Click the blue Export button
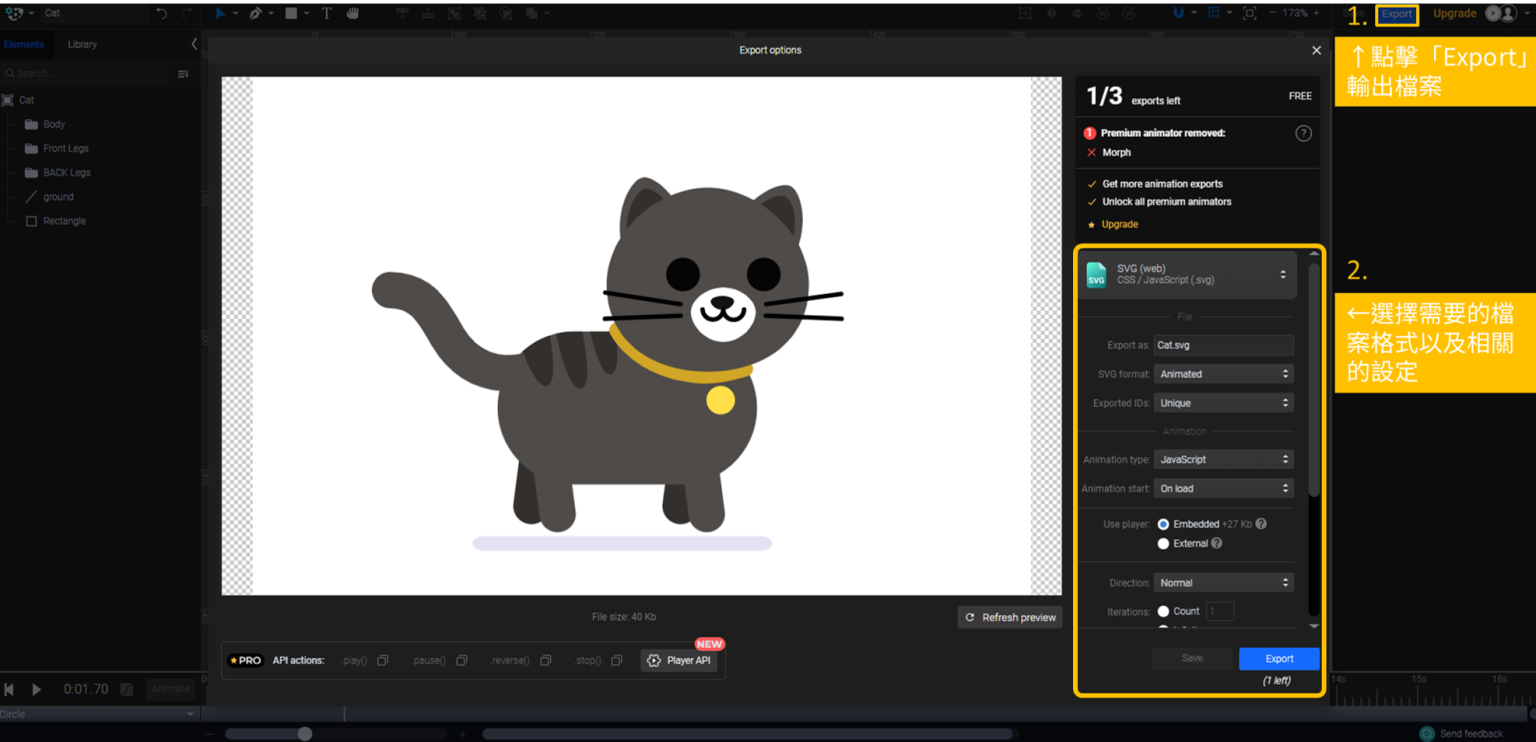Viewport: 1536px width, 742px height. (x=1279, y=659)
